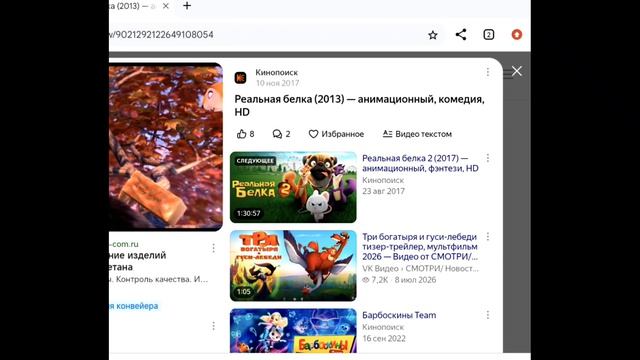Open Реальная белка 2 (2017) title link
This screenshot has height=360, width=640.
pyautogui.click(x=420, y=163)
